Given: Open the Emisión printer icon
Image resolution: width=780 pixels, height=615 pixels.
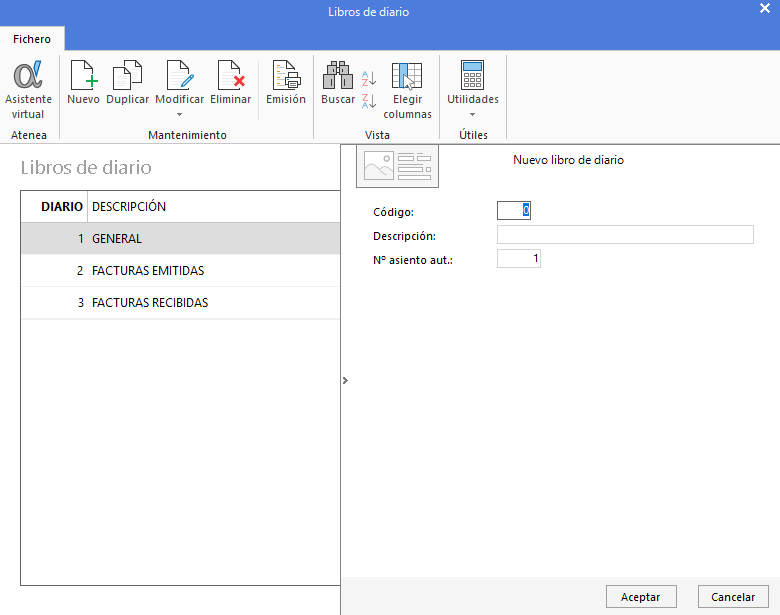Looking at the screenshot, I should tap(286, 75).
